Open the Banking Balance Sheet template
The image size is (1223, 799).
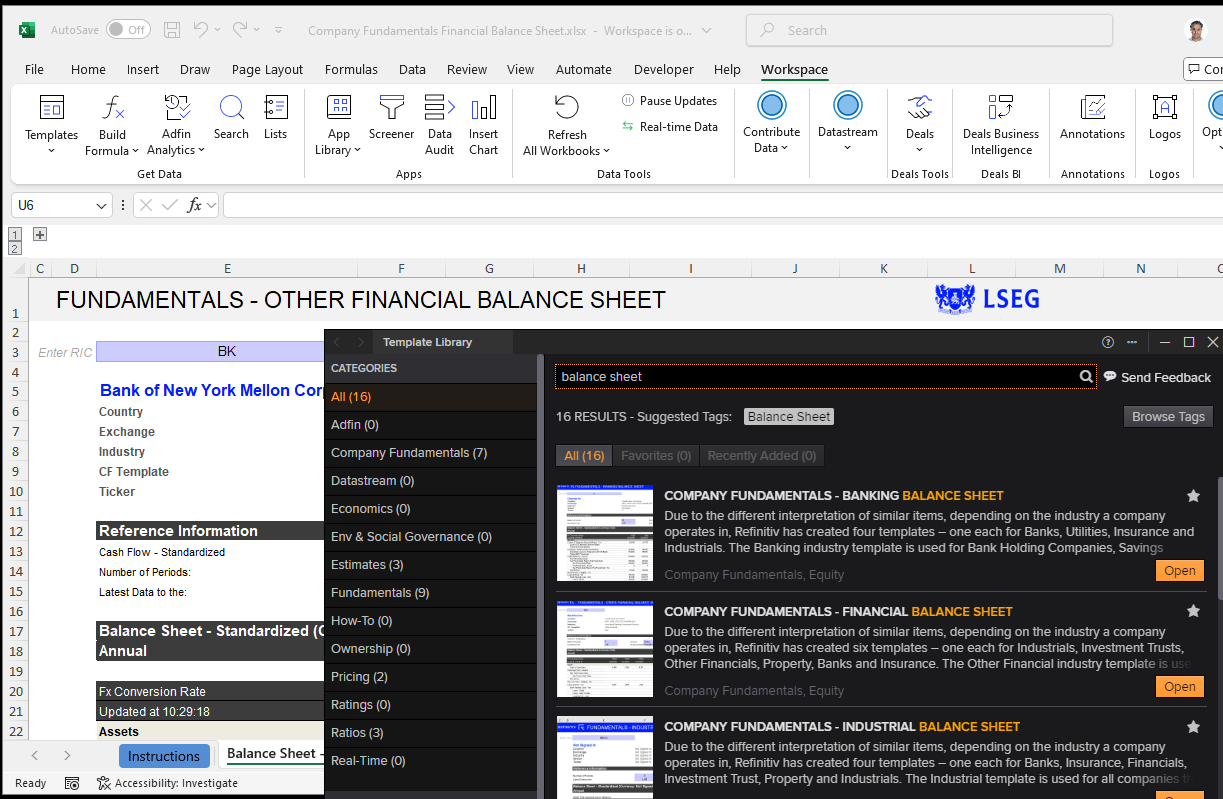tap(1180, 570)
